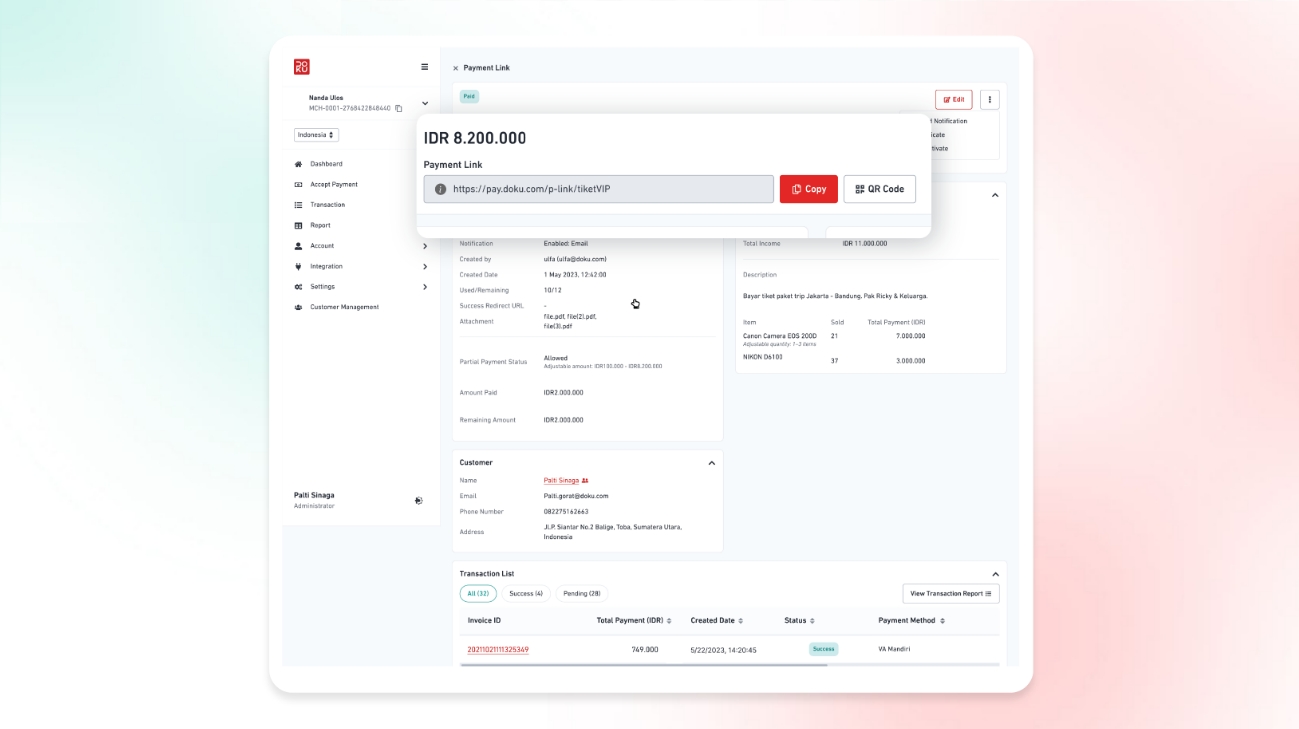Click the info icon in the payment link field
Screen dimensions: 1299x729
coord(440,189)
